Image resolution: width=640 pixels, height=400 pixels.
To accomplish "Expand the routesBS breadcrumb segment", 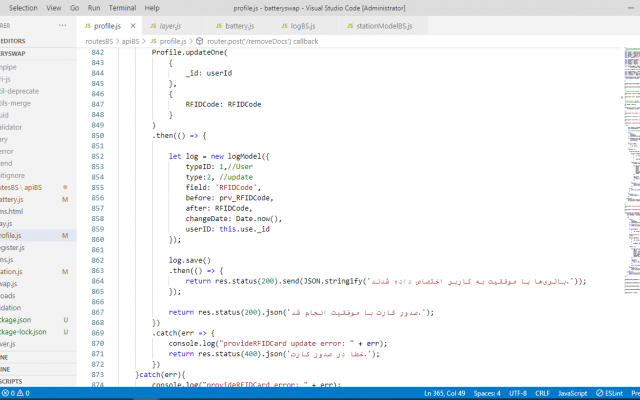I will coord(99,41).
